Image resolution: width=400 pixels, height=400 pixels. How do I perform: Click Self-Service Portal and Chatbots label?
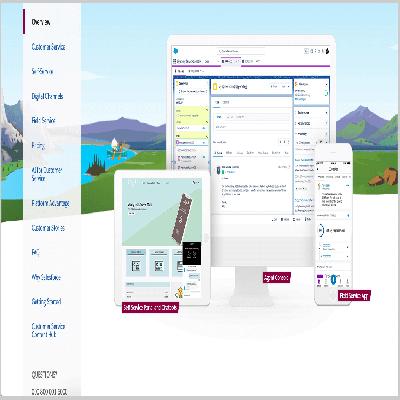[x=150, y=308]
